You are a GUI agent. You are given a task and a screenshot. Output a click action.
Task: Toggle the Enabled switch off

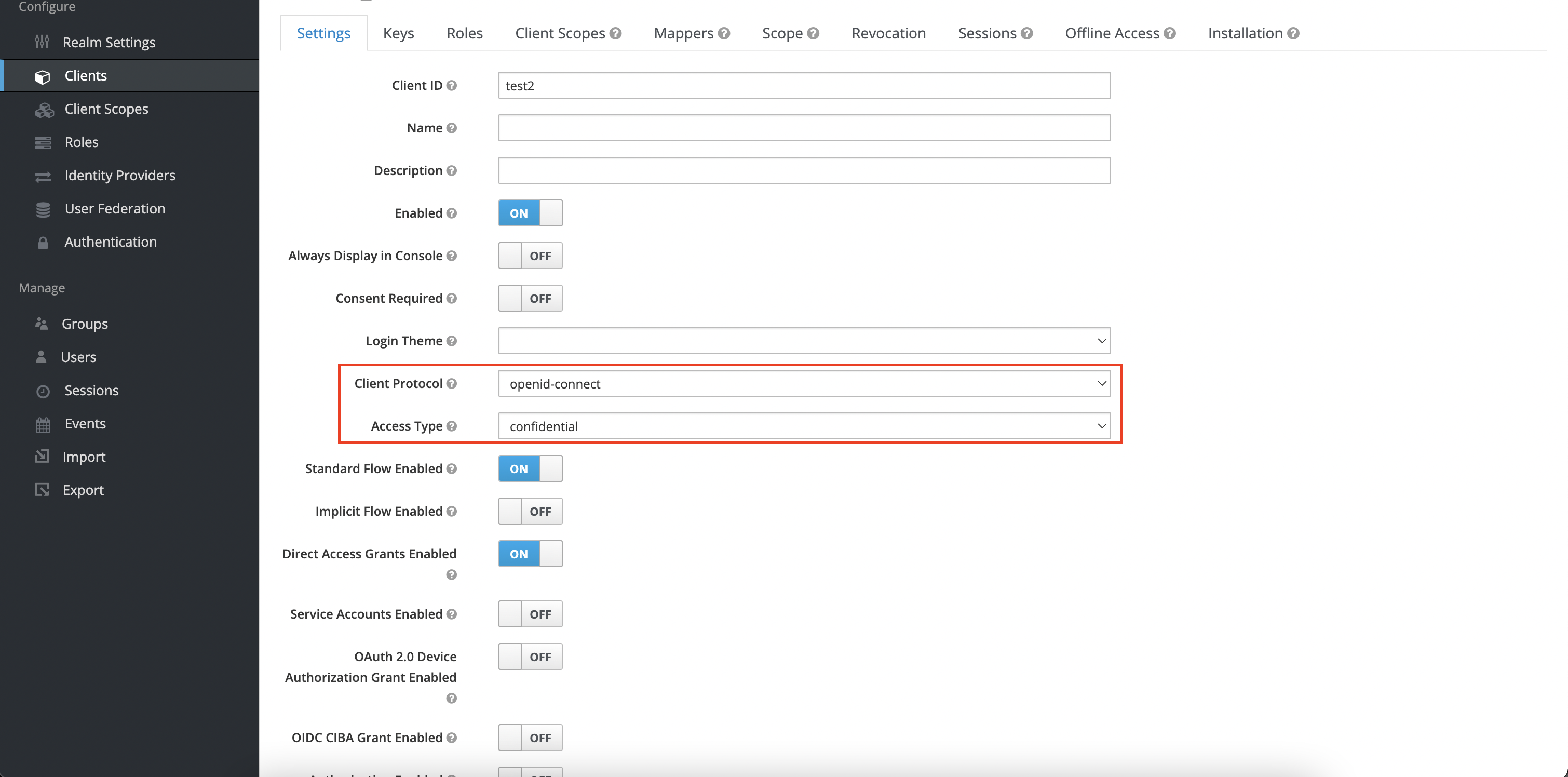(530, 212)
